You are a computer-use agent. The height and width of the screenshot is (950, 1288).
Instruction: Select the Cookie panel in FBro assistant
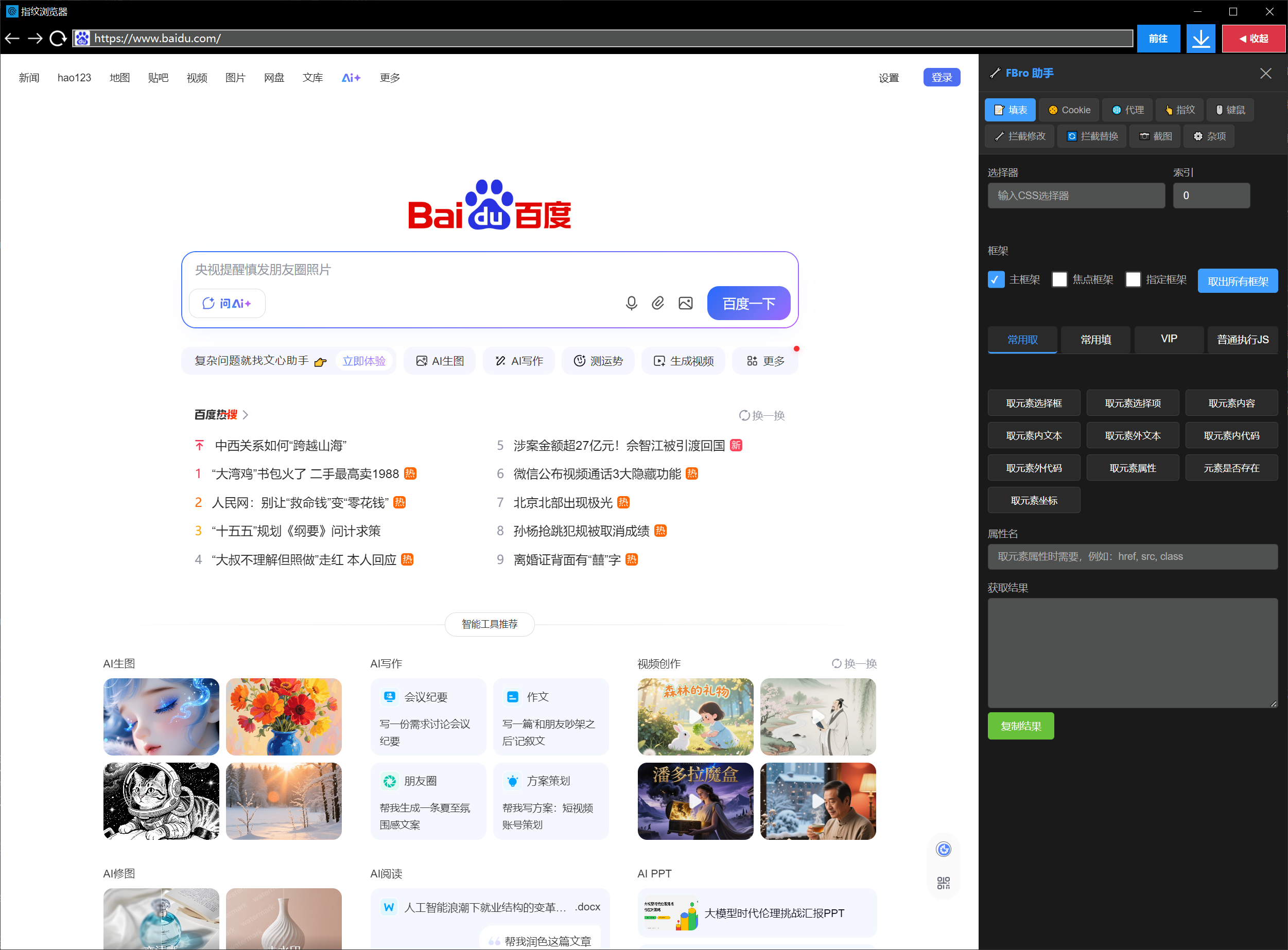(x=1068, y=109)
